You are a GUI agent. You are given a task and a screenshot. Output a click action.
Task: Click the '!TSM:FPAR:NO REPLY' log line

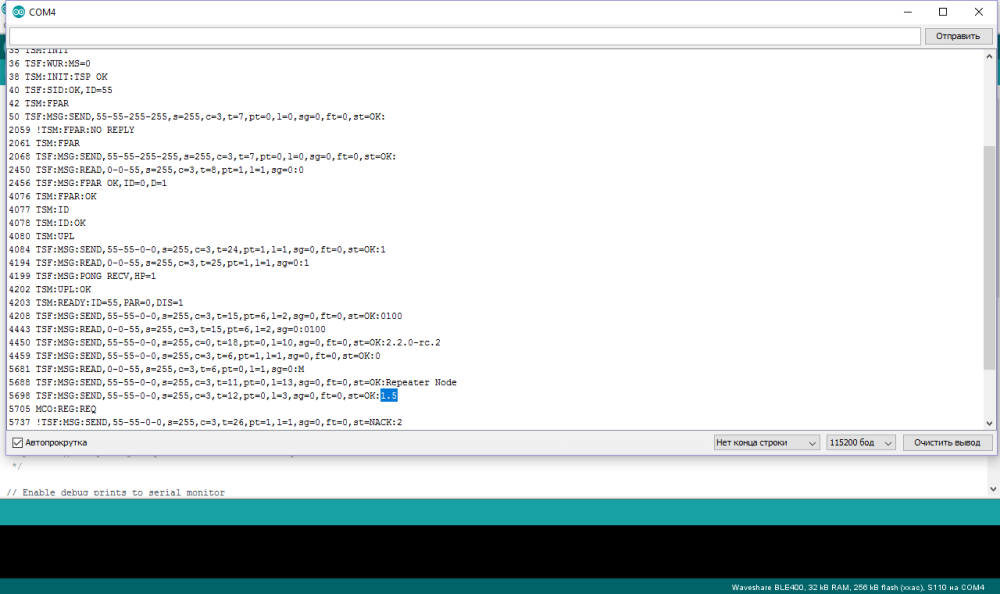pos(85,130)
